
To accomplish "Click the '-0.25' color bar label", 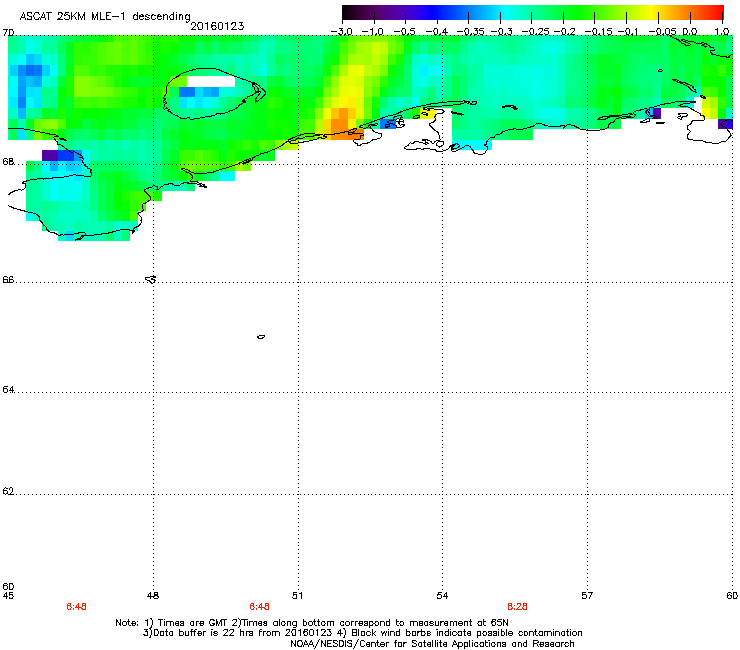I will pyautogui.click(x=535, y=32).
